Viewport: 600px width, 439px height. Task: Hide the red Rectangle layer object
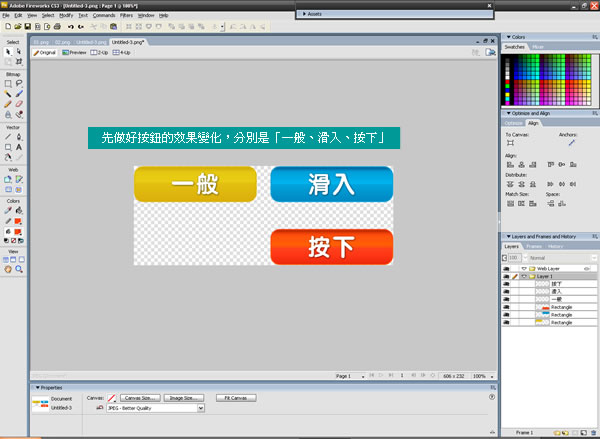point(506,307)
